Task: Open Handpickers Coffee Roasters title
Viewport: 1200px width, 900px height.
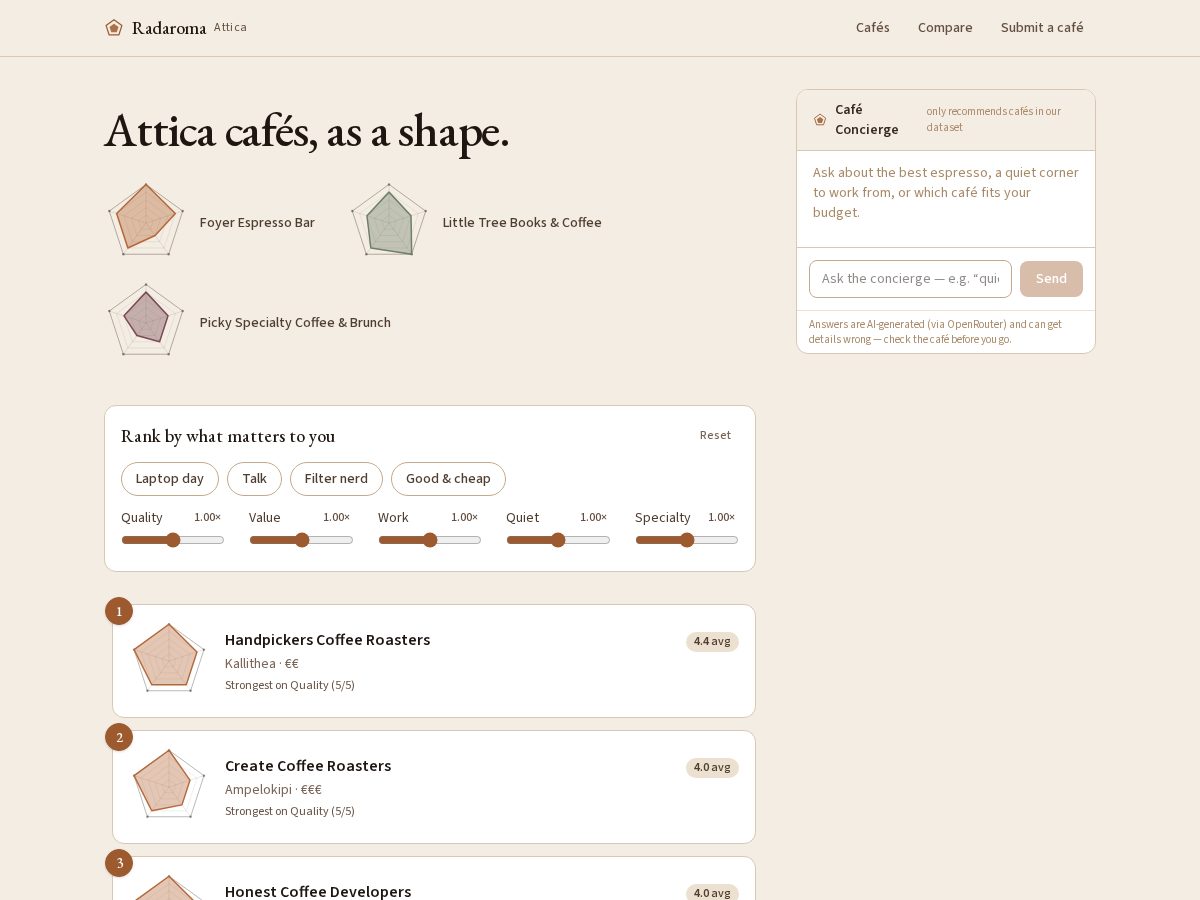Action: [327, 640]
